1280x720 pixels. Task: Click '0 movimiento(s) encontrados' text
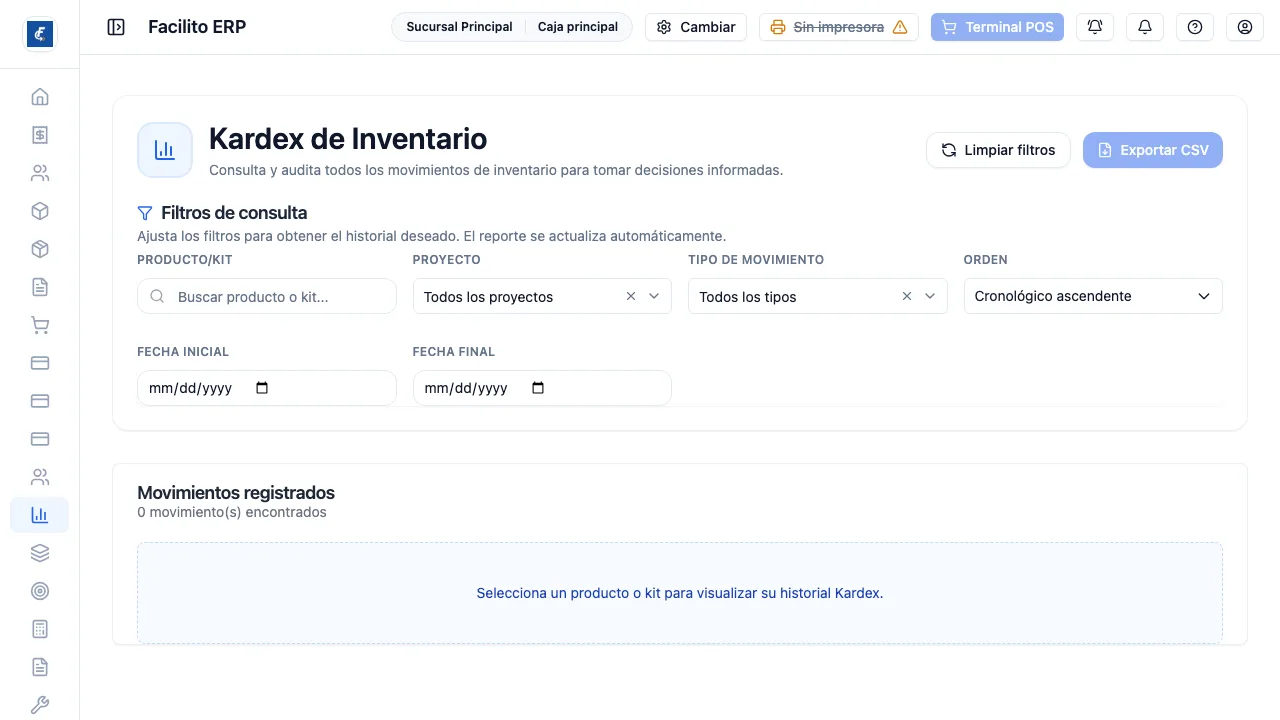[232, 512]
